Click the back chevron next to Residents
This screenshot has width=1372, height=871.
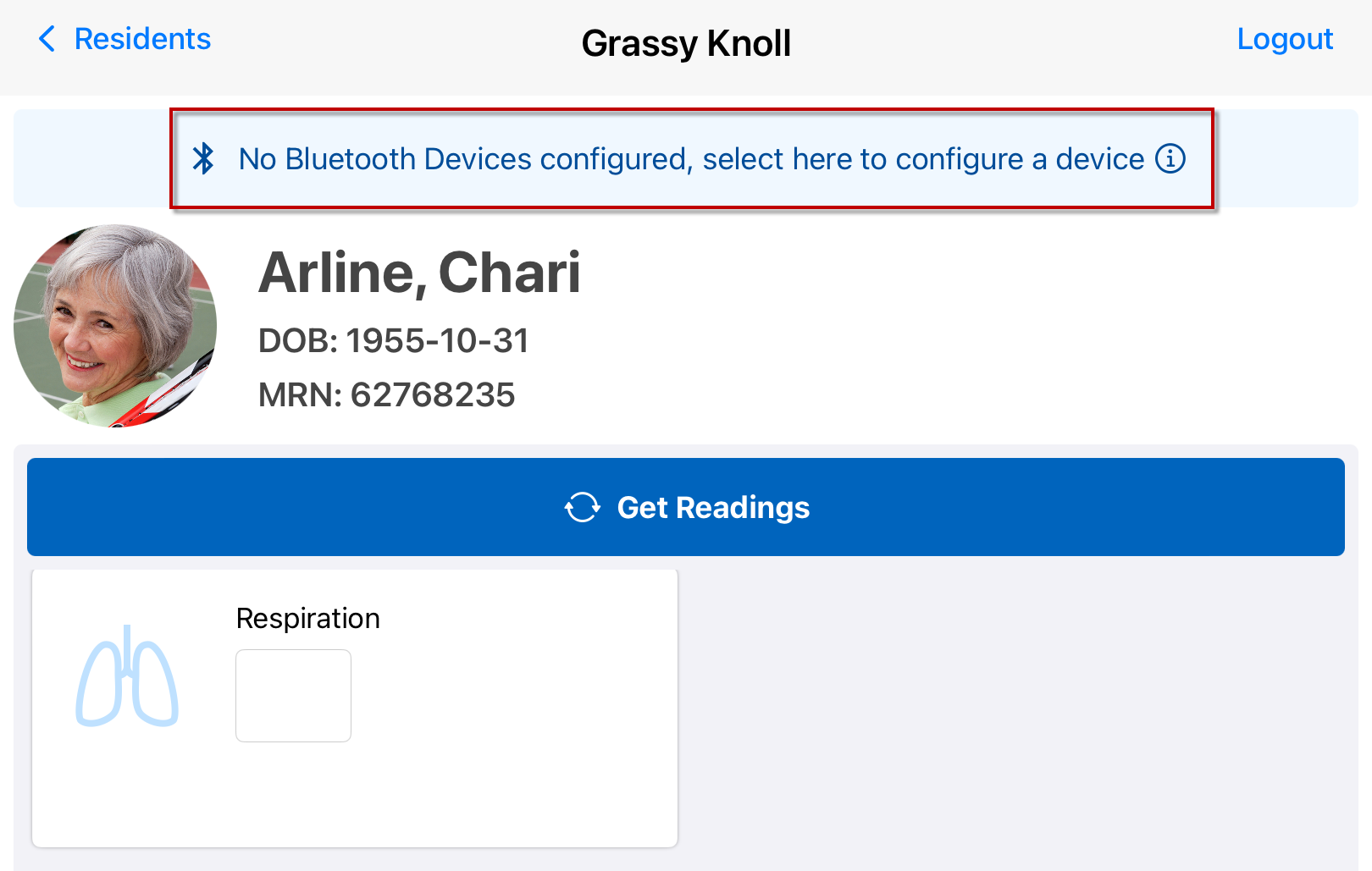pyautogui.click(x=47, y=38)
